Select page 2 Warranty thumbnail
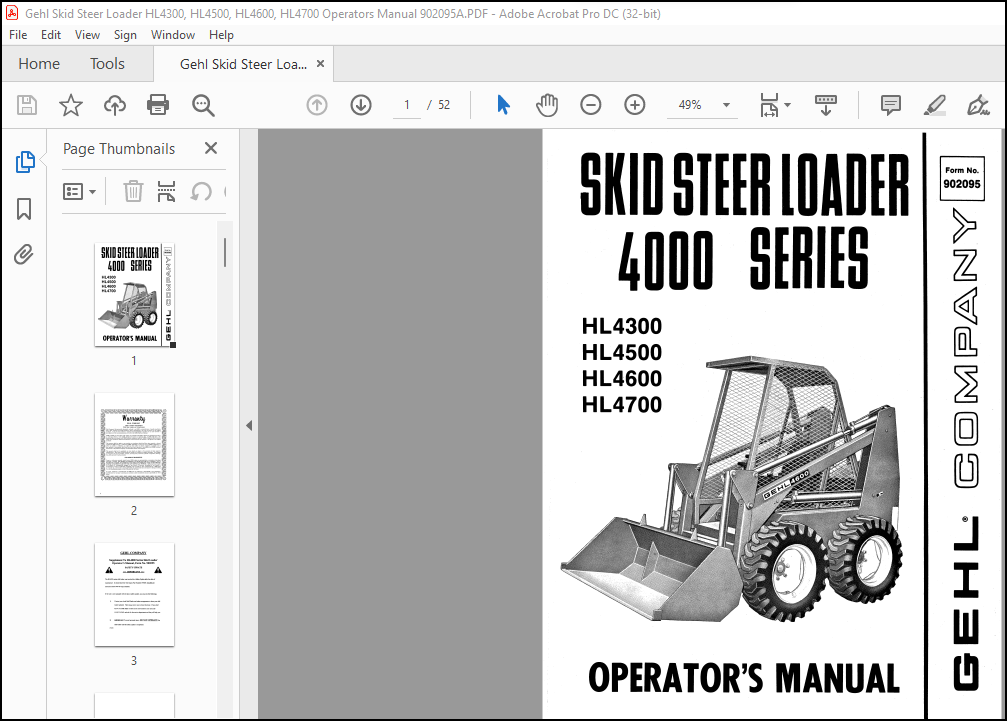This screenshot has width=1007, height=721. click(134, 444)
